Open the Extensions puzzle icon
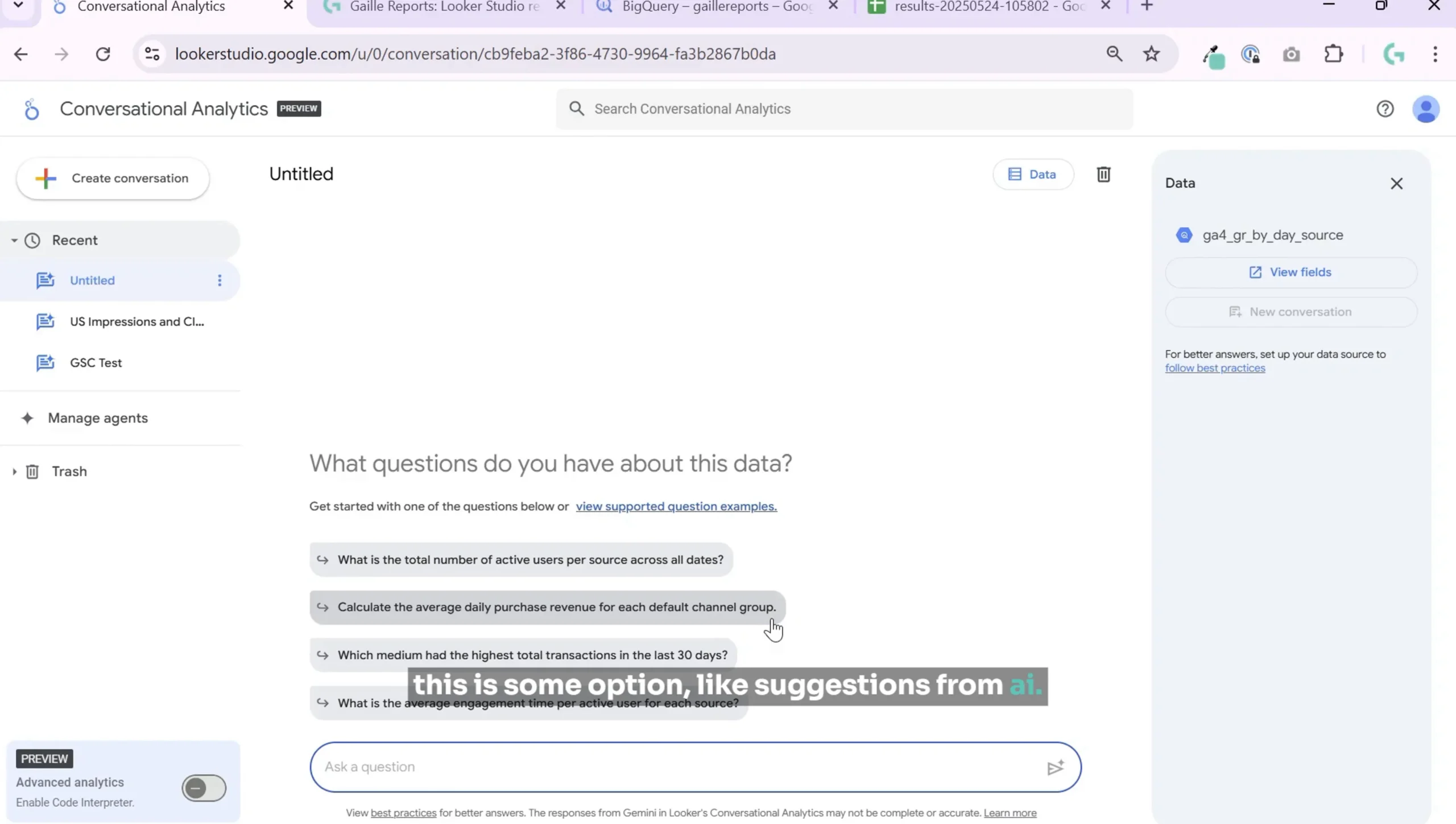 [x=1334, y=54]
